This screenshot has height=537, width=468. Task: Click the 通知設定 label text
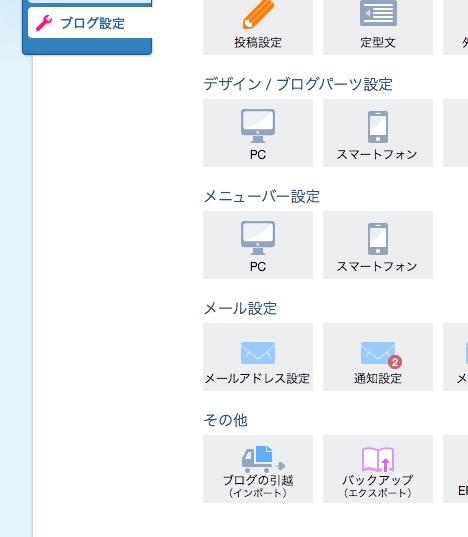(378, 378)
